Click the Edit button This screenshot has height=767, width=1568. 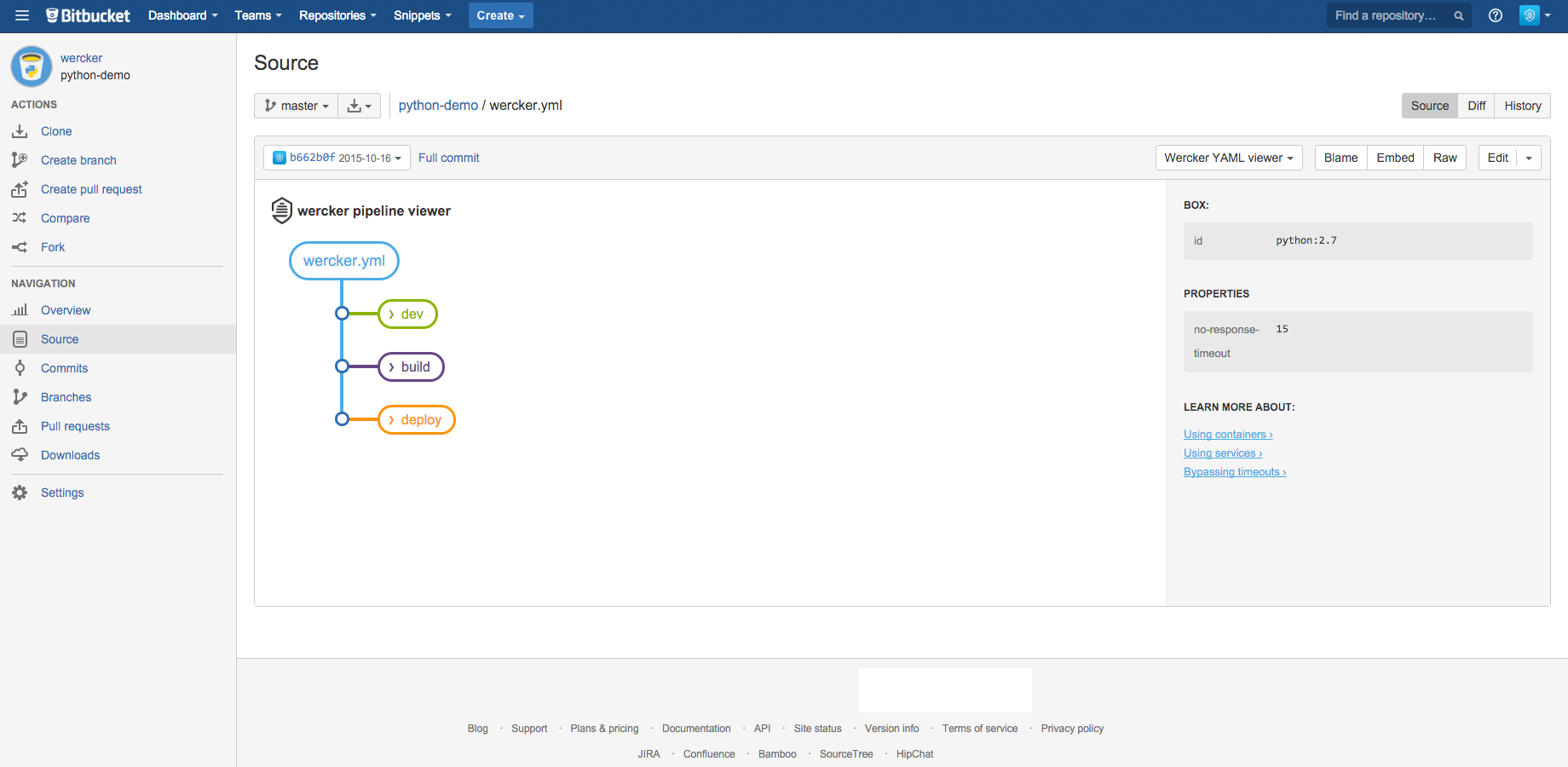pos(1498,158)
